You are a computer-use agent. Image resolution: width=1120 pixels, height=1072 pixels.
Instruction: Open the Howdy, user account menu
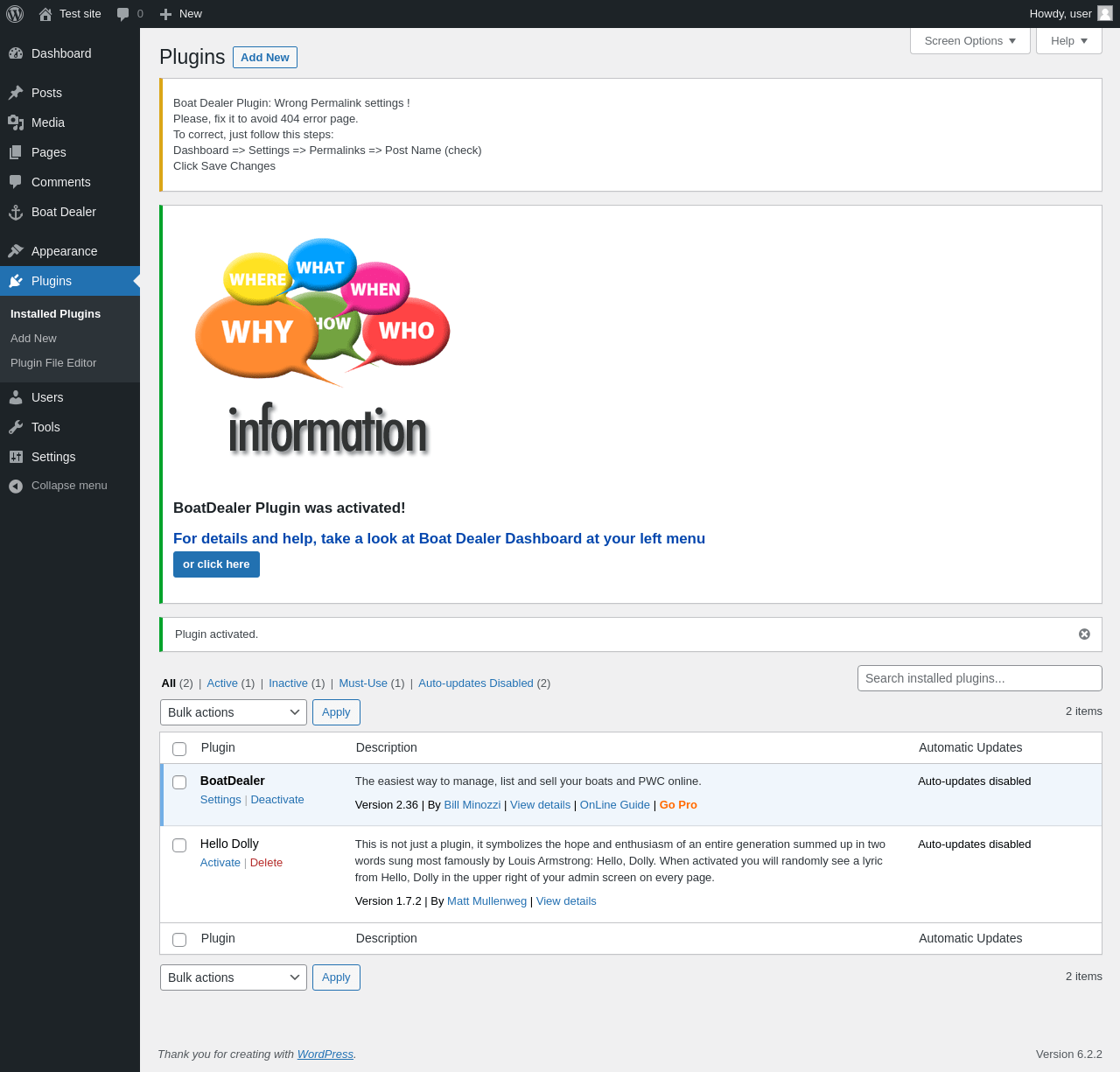pyautogui.click(x=1070, y=14)
